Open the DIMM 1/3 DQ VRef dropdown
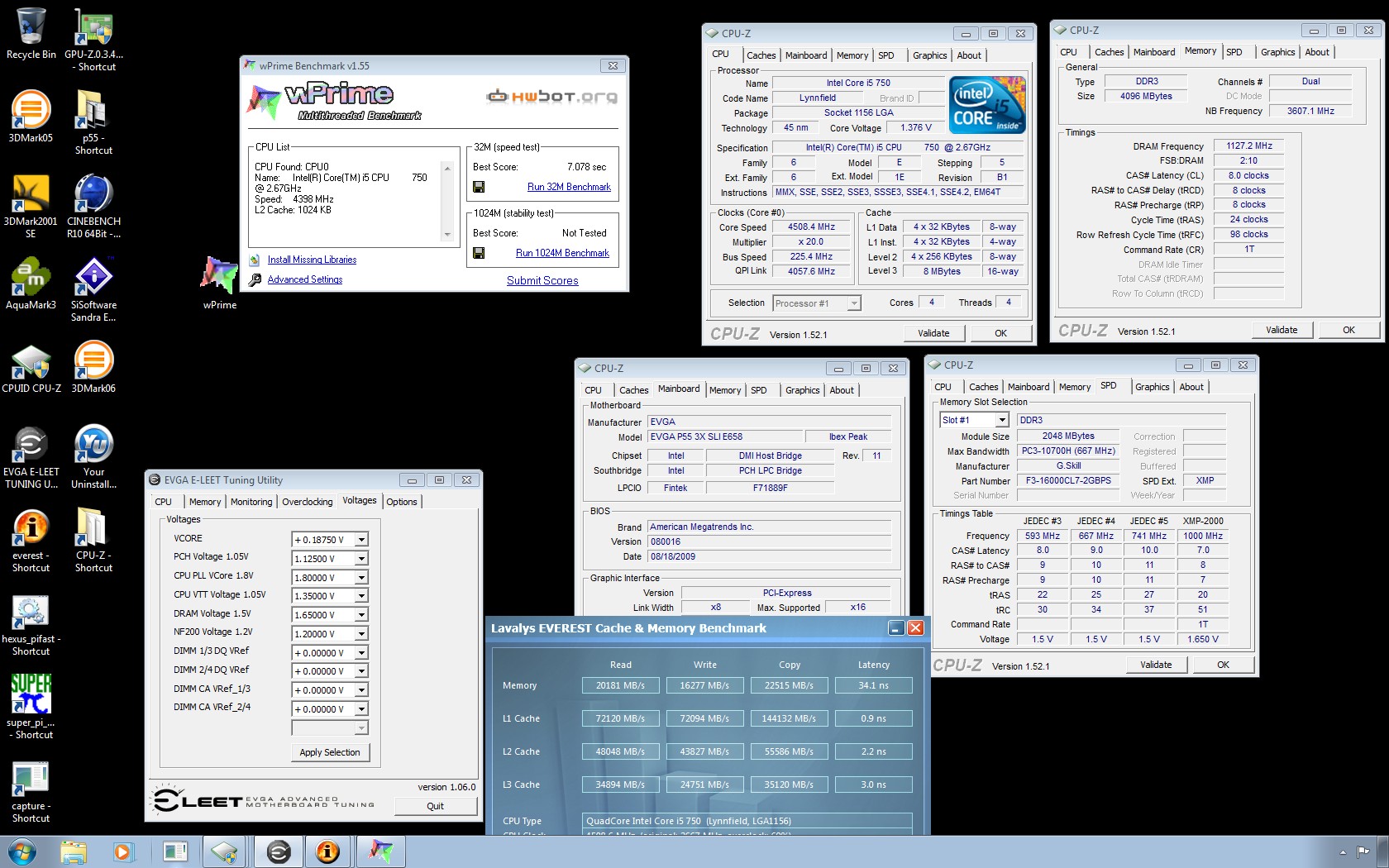The image size is (1389, 868). tap(361, 653)
